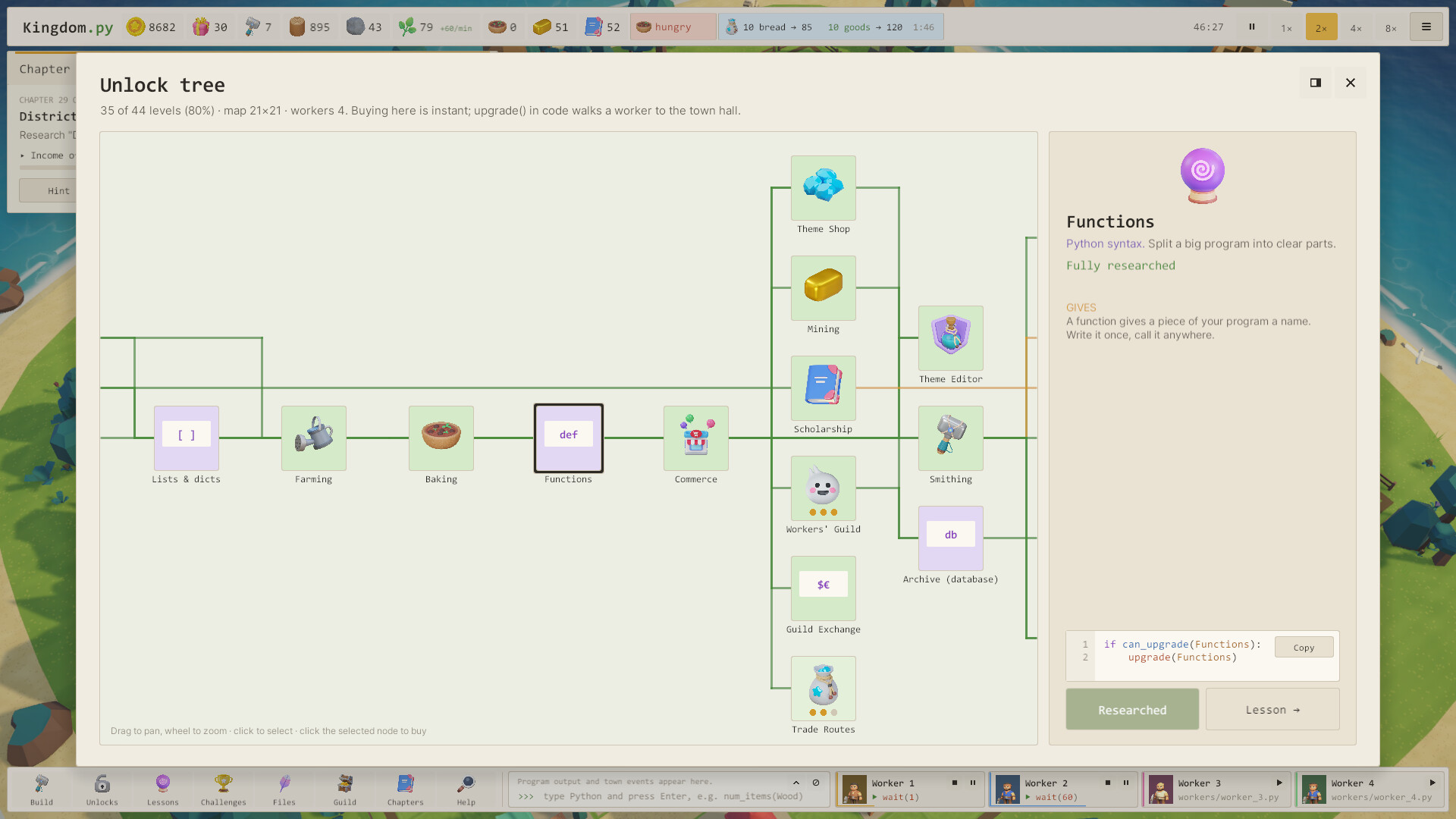Open the Challenges trophy panel

coord(224,789)
